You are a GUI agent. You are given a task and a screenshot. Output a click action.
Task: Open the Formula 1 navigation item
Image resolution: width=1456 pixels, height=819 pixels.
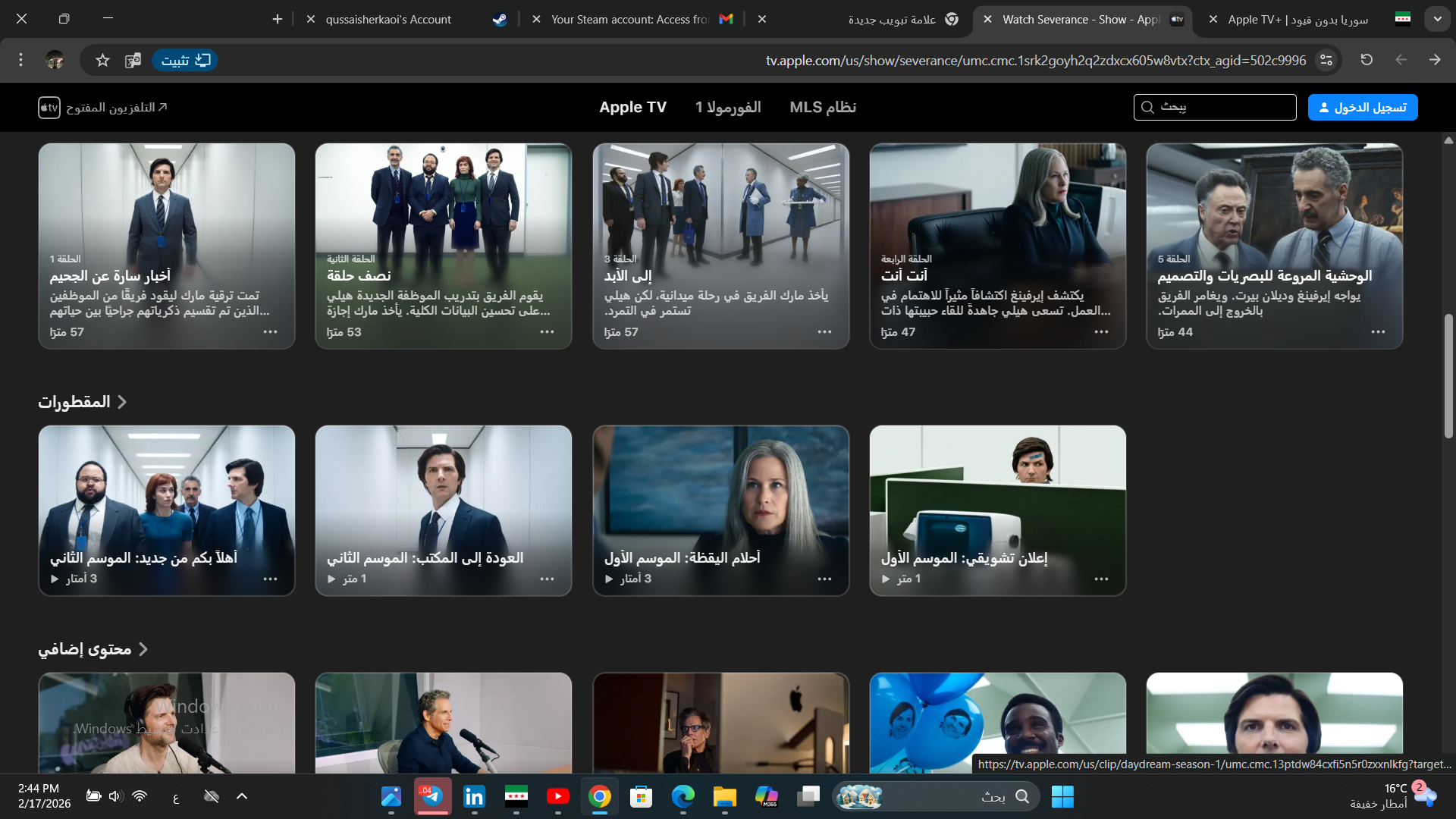[727, 107]
